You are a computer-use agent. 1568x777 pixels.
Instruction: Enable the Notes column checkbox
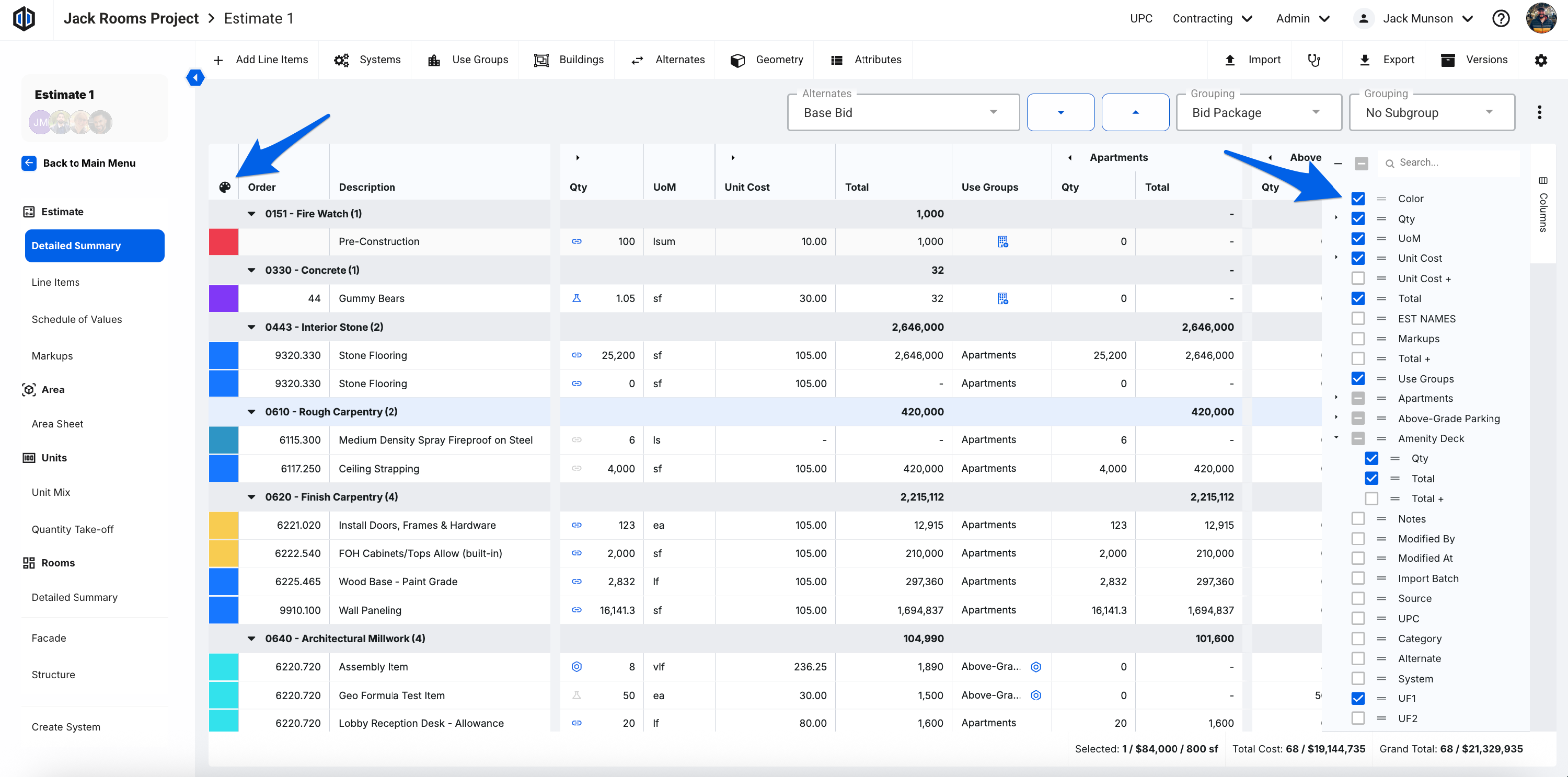pyautogui.click(x=1357, y=519)
